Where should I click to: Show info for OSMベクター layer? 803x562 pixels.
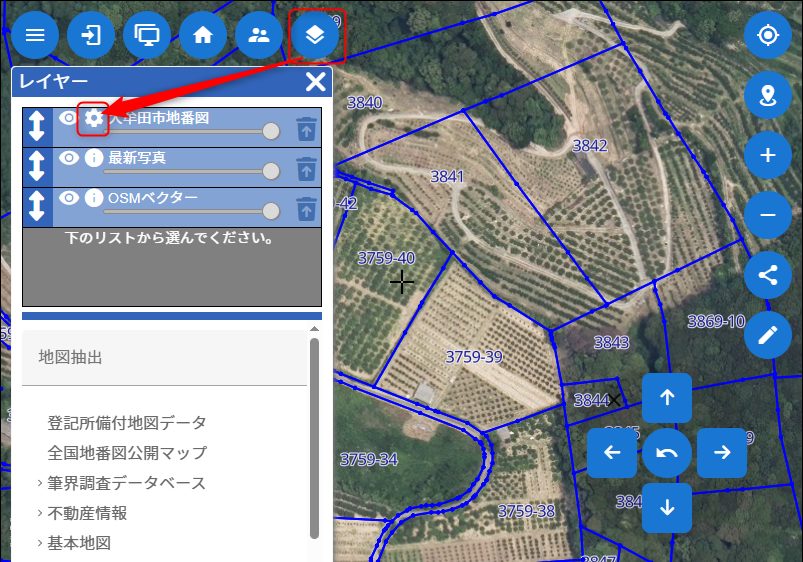(94, 198)
